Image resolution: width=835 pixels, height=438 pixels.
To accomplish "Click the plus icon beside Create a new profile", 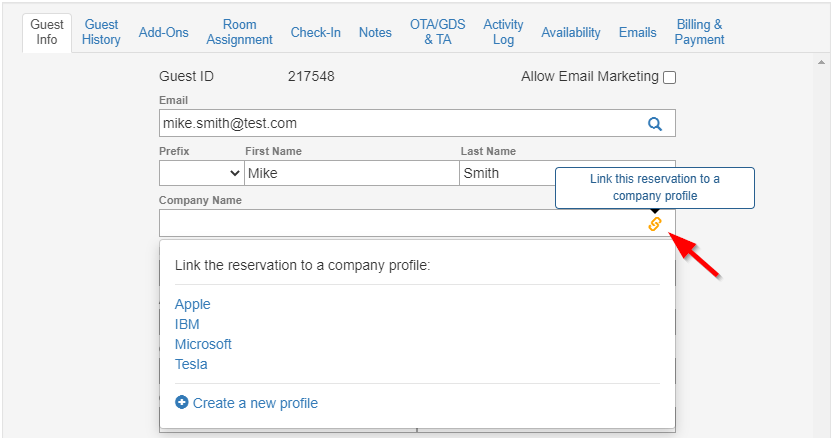I will click(181, 403).
